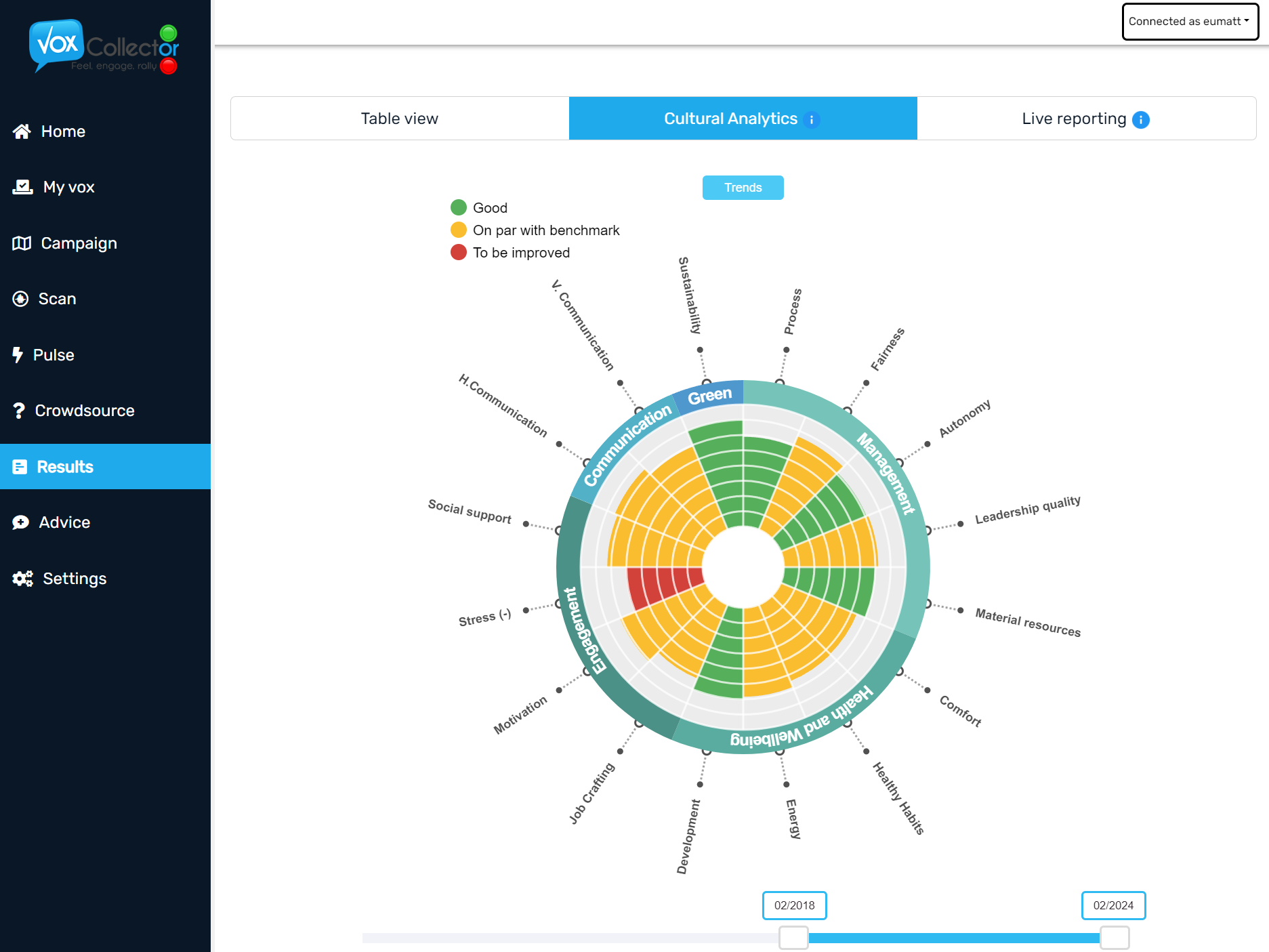The image size is (1269, 952).
Task: Click the Vox Collector logo
Action: point(104,46)
